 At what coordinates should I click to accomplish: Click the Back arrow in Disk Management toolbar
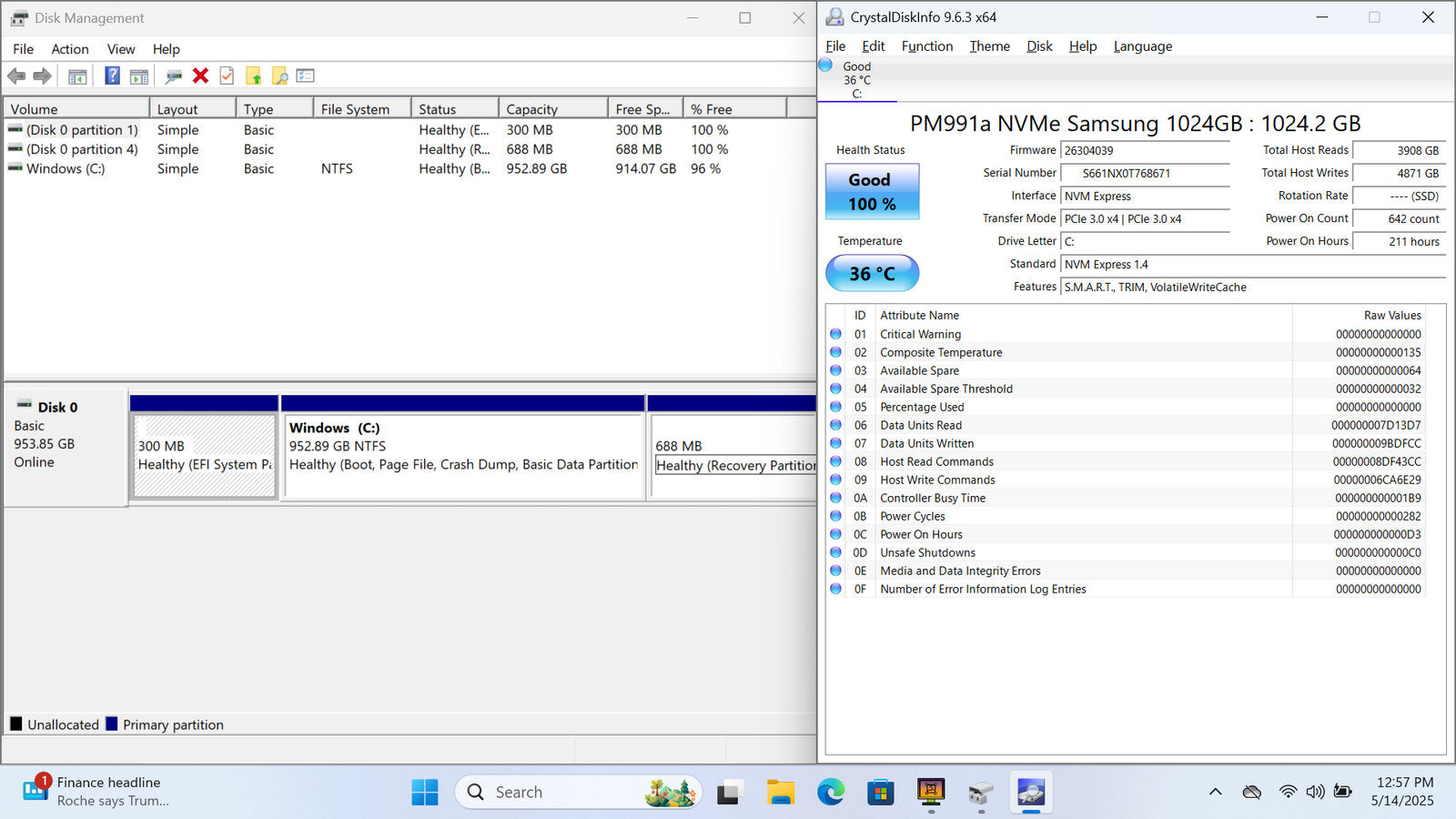point(16,76)
